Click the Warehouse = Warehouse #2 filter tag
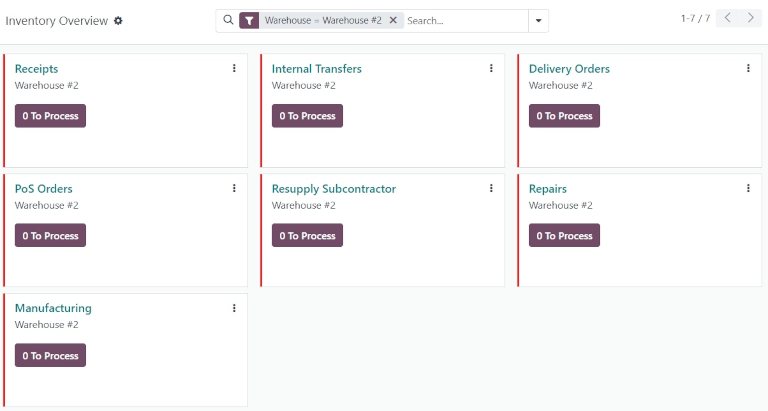Screen dimensions: 768x411 (323, 20)
